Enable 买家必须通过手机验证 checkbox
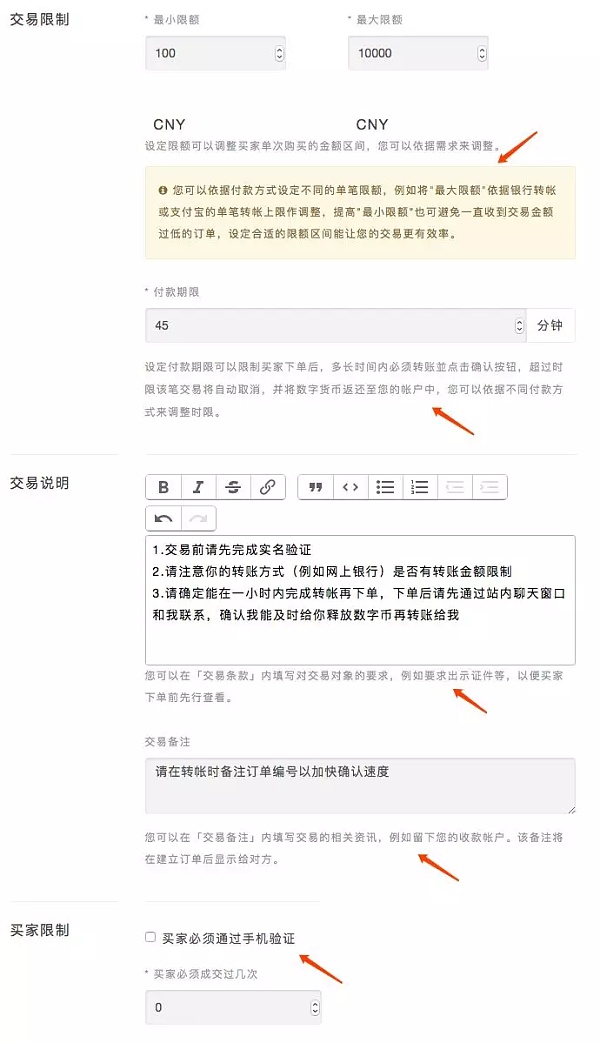Viewport: 600px width, 1043px height. click(x=150, y=937)
